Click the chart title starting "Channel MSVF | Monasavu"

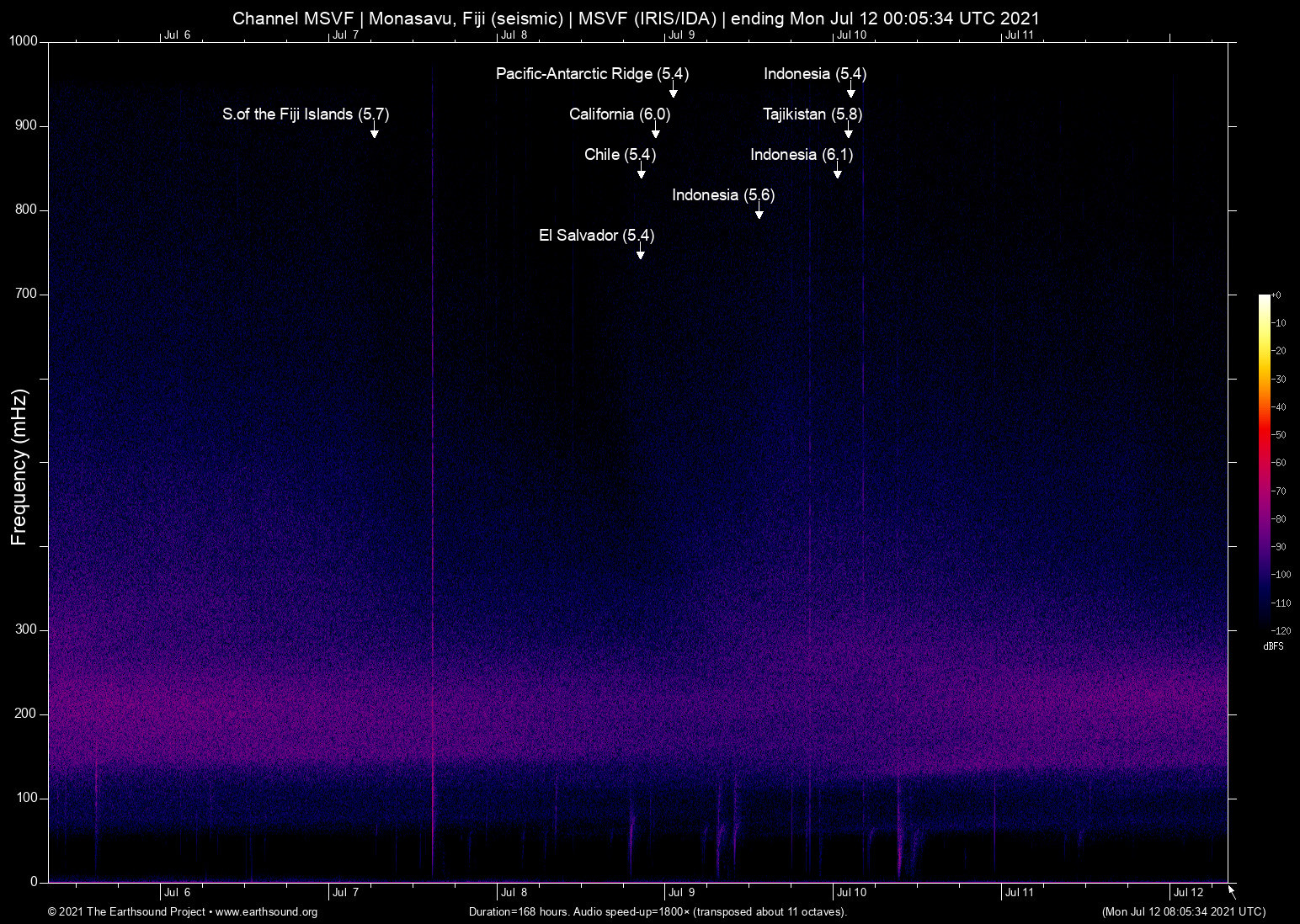coord(636,19)
